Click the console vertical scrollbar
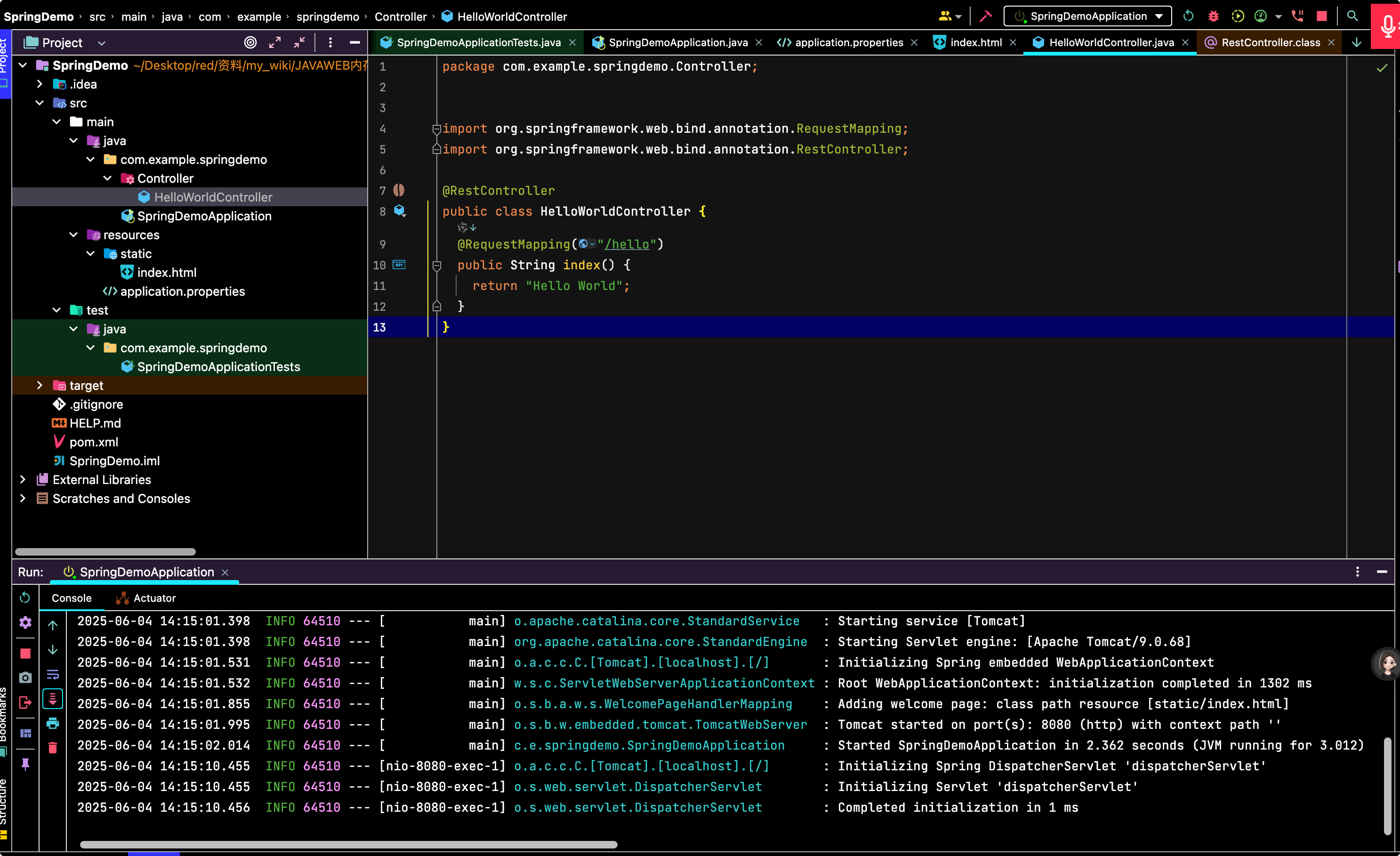Image resolution: width=1400 pixels, height=856 pixels. tap(1387, 786)
